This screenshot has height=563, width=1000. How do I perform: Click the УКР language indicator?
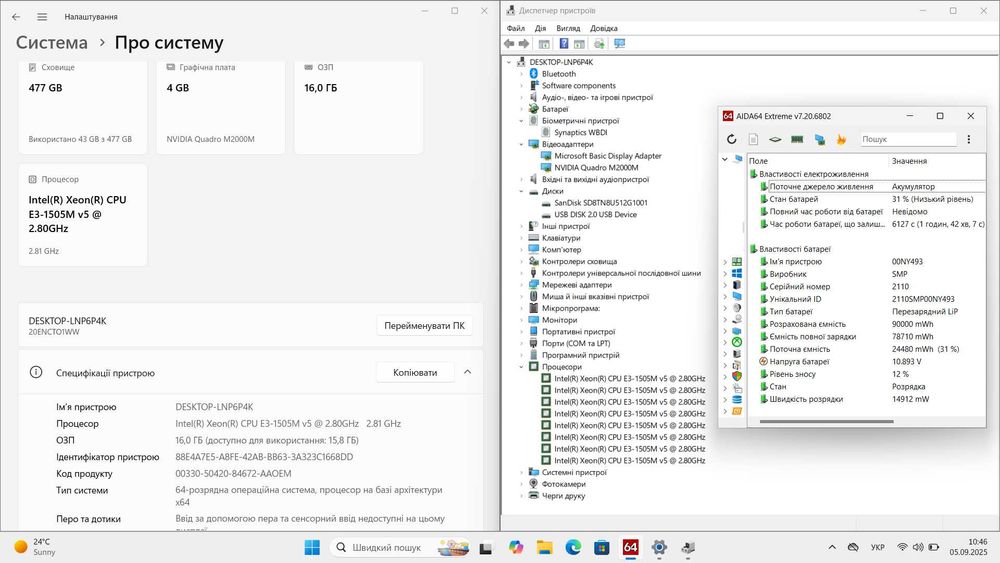pos(878,547)
